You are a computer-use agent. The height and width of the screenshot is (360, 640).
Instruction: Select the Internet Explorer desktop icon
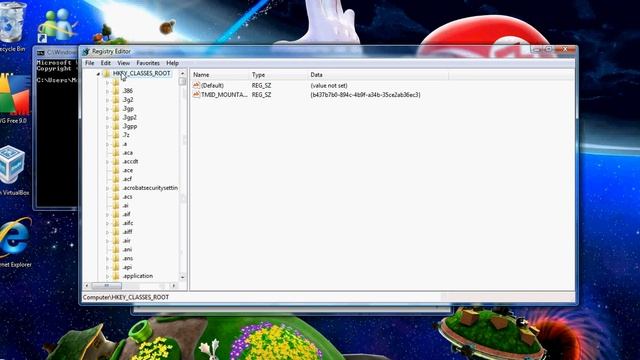pyautogui.click(x=16, y=243)
